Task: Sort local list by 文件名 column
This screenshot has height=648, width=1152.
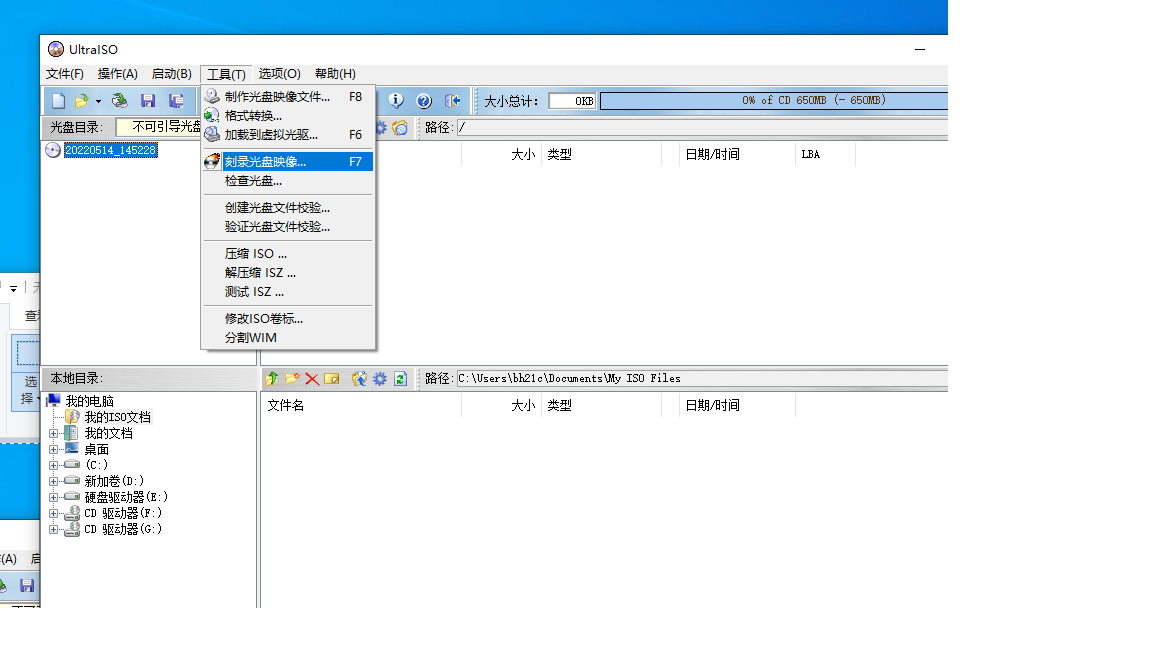Action: point(361,406)
